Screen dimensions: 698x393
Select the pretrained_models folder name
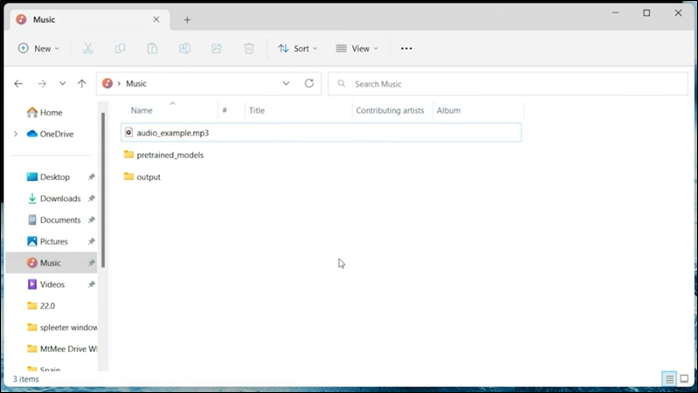pyautogui.click(x=170, y=155)
